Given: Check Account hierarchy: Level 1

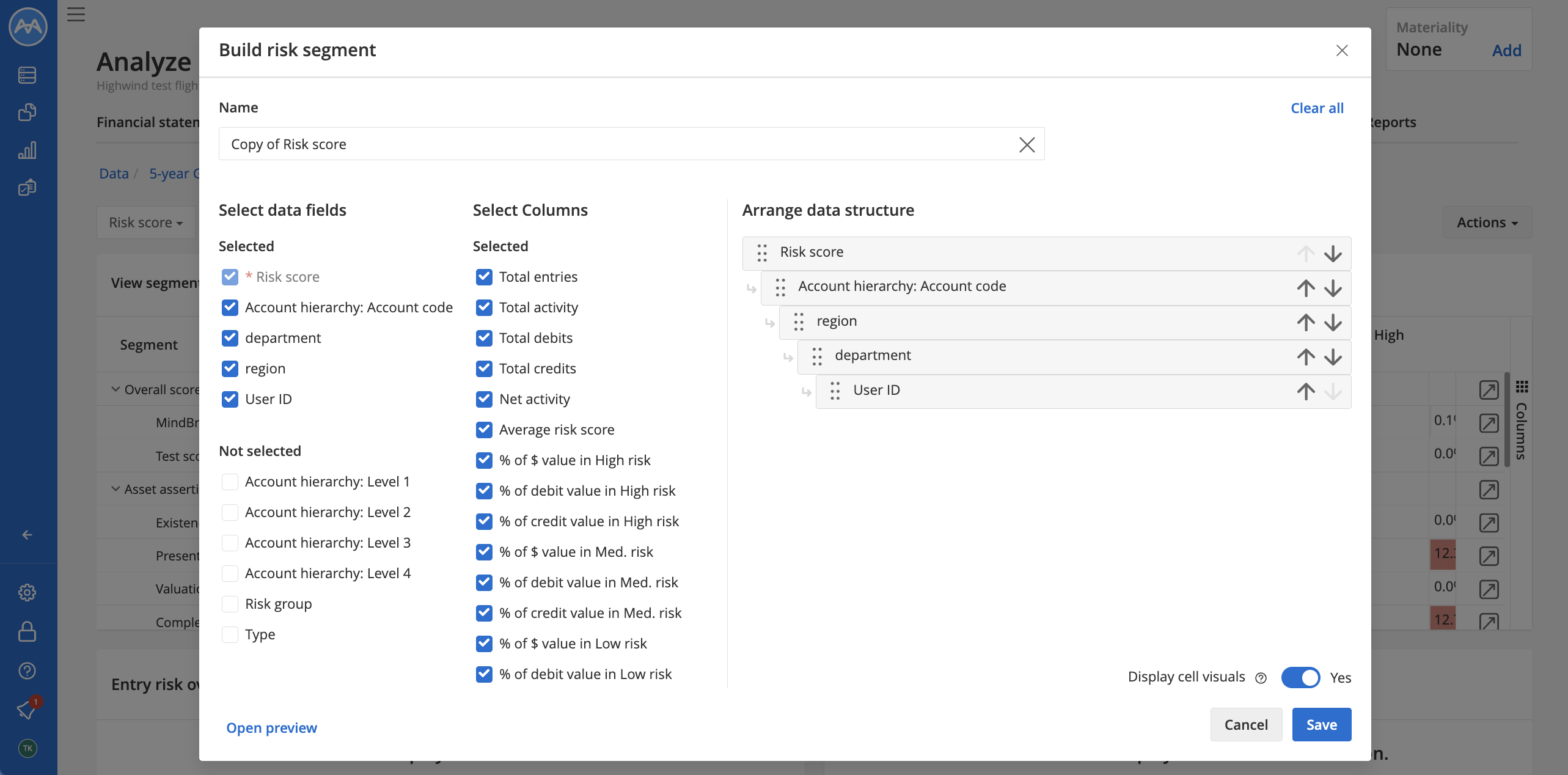Looking at the screenshot, I should (230, 482).
